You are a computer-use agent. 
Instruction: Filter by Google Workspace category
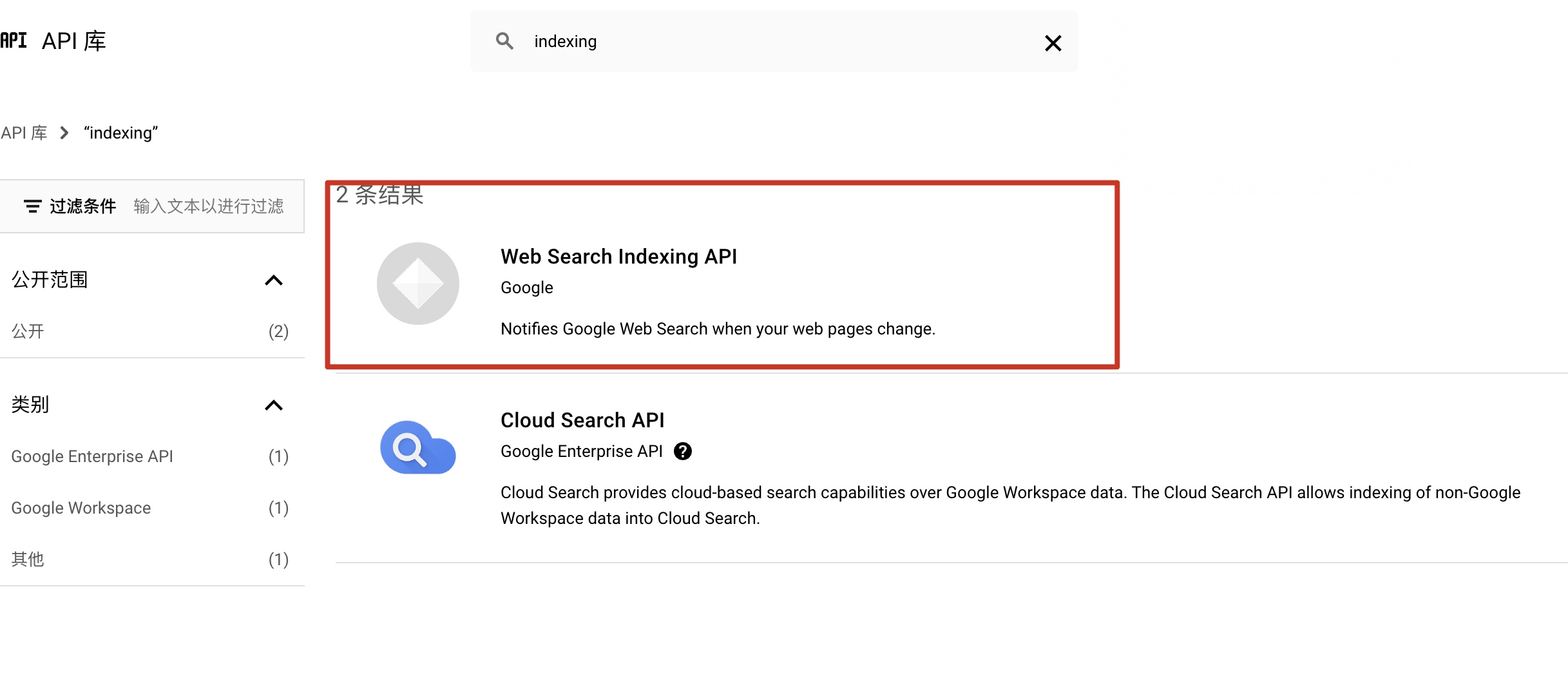[81, 508]
